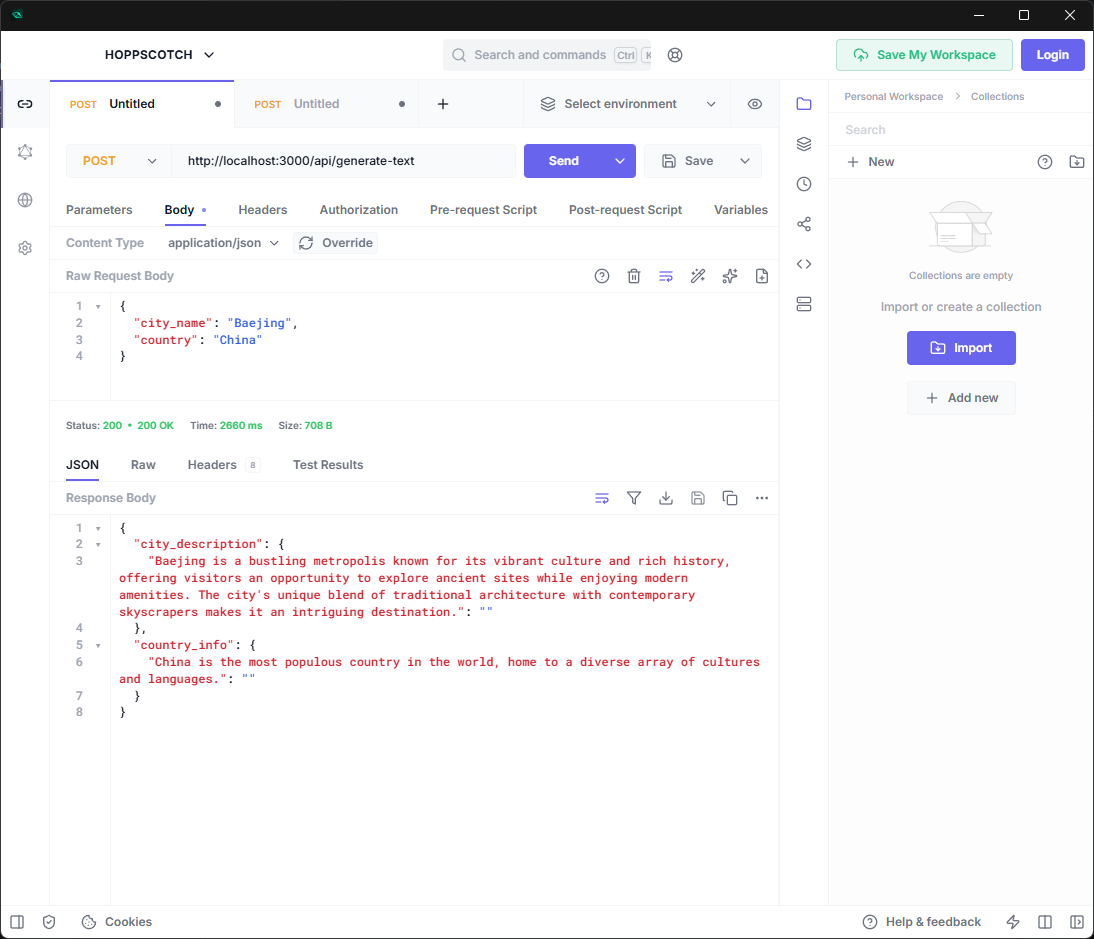Viewport: 1094px width, 939px height.
Task: Click the request URL input field
Action: 343,161
